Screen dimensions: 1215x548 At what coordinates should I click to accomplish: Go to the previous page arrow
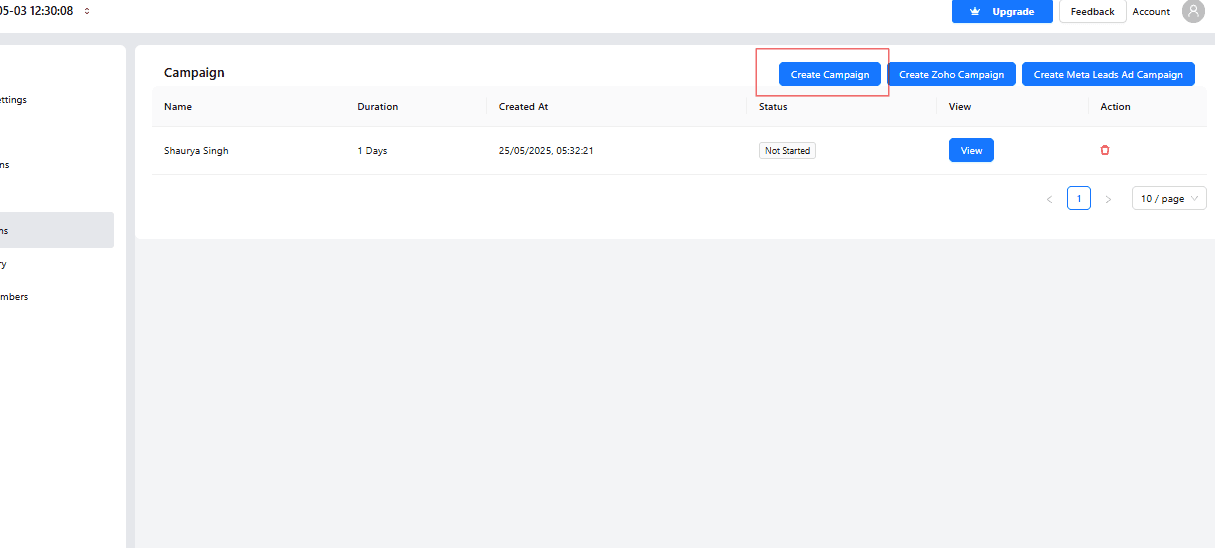click(1049, 199)
